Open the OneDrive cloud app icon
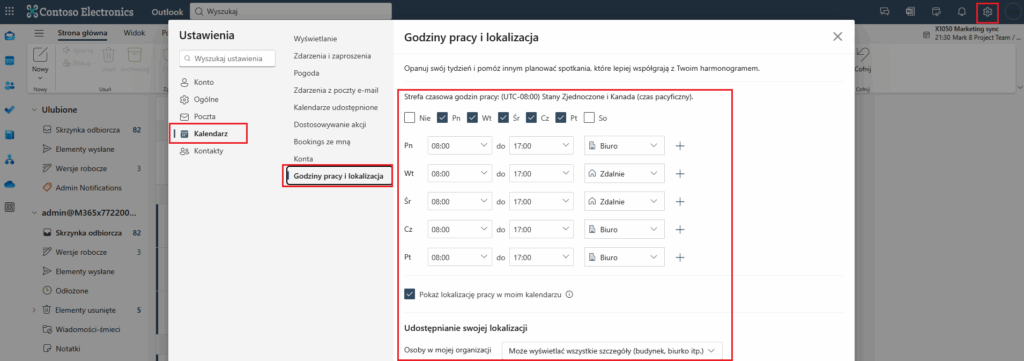Viewport: 1024px width, 361px height. 10,184
